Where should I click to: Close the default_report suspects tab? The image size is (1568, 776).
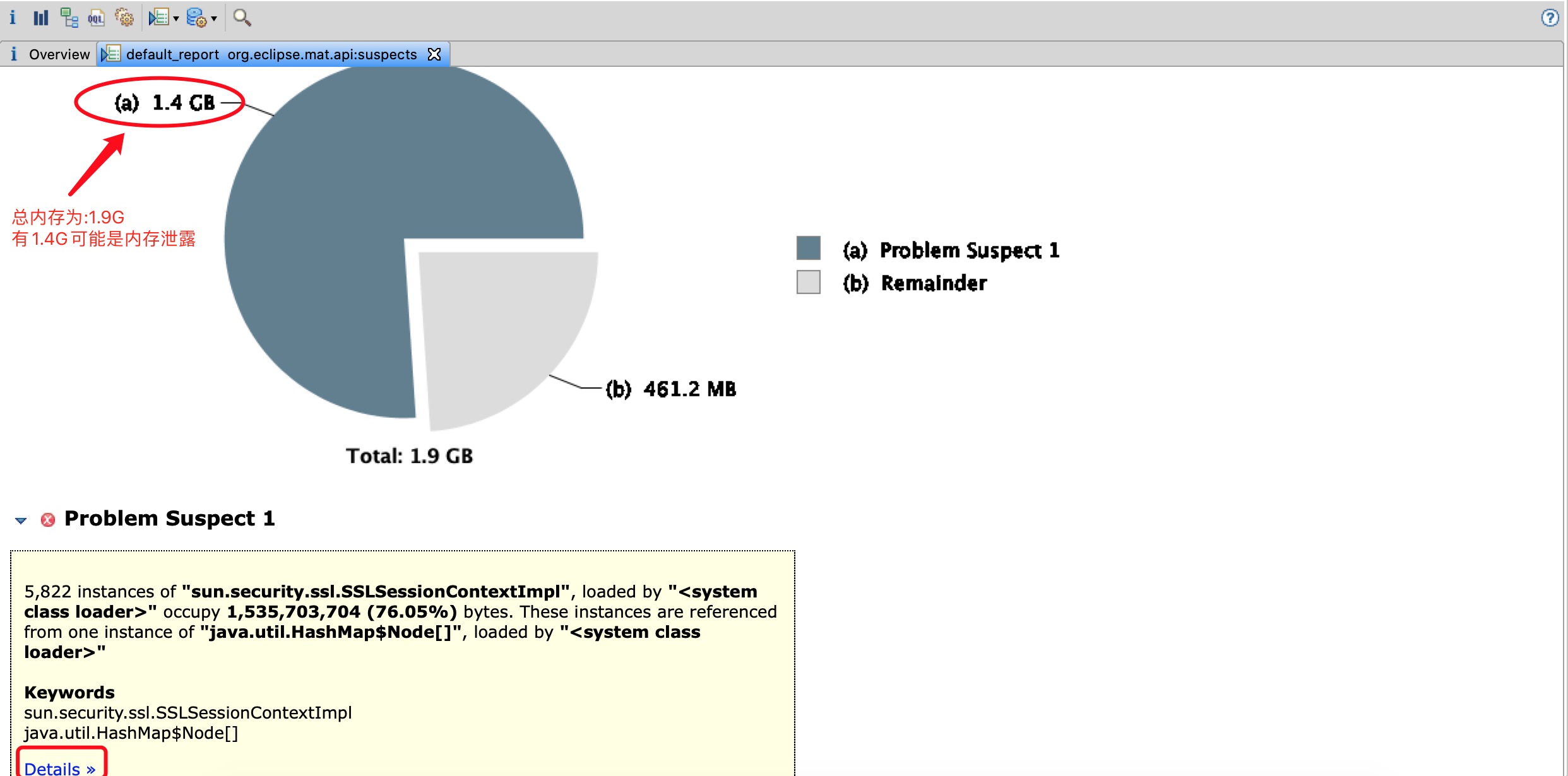[434, 54]
